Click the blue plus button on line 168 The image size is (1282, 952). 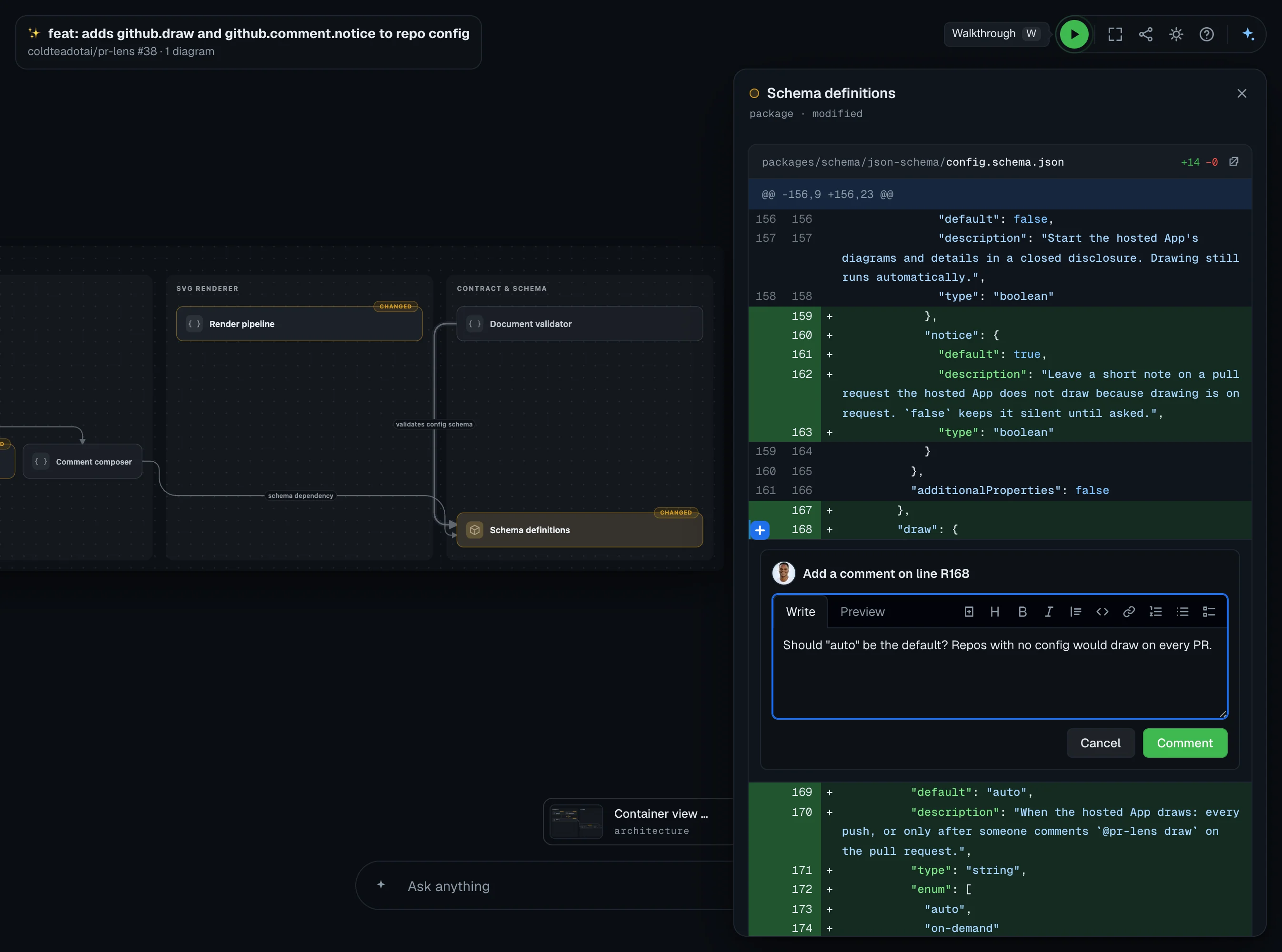[x=760, y=530]
